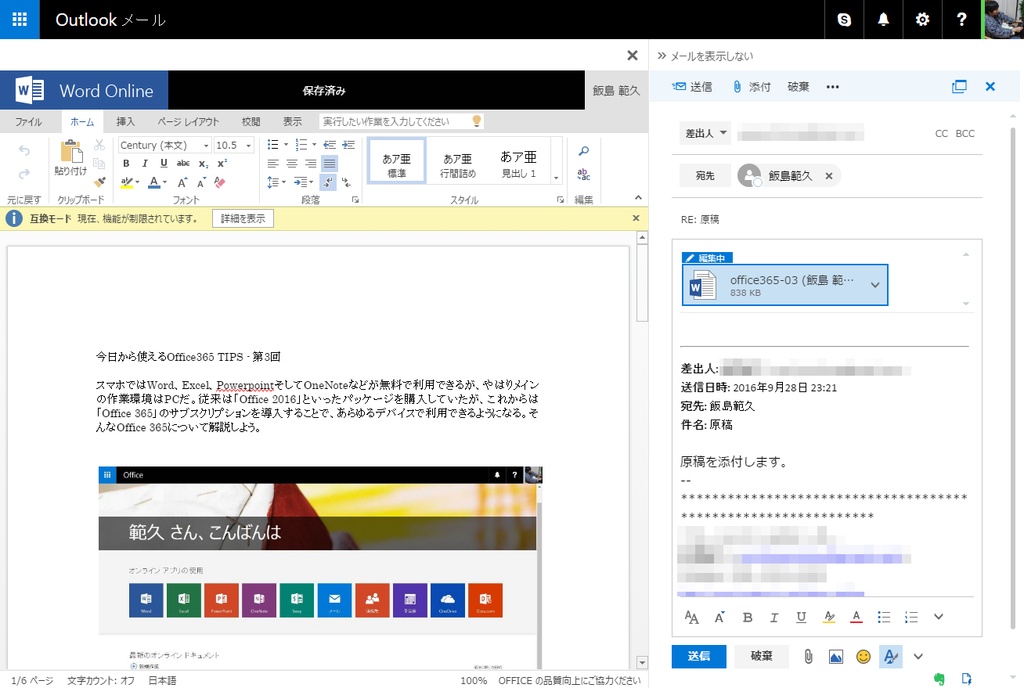Open the Office app launcher grid

(20, 20)
